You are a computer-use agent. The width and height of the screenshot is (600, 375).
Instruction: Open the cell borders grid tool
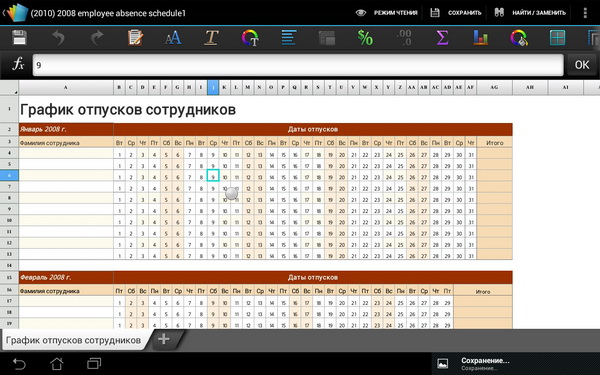558,38
